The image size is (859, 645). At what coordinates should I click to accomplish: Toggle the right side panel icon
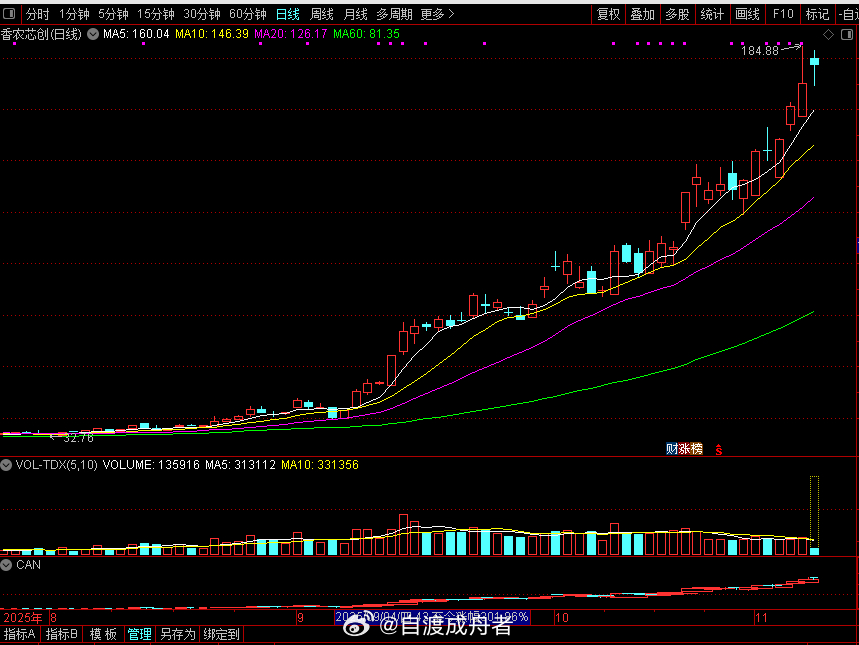pos(846,35)
